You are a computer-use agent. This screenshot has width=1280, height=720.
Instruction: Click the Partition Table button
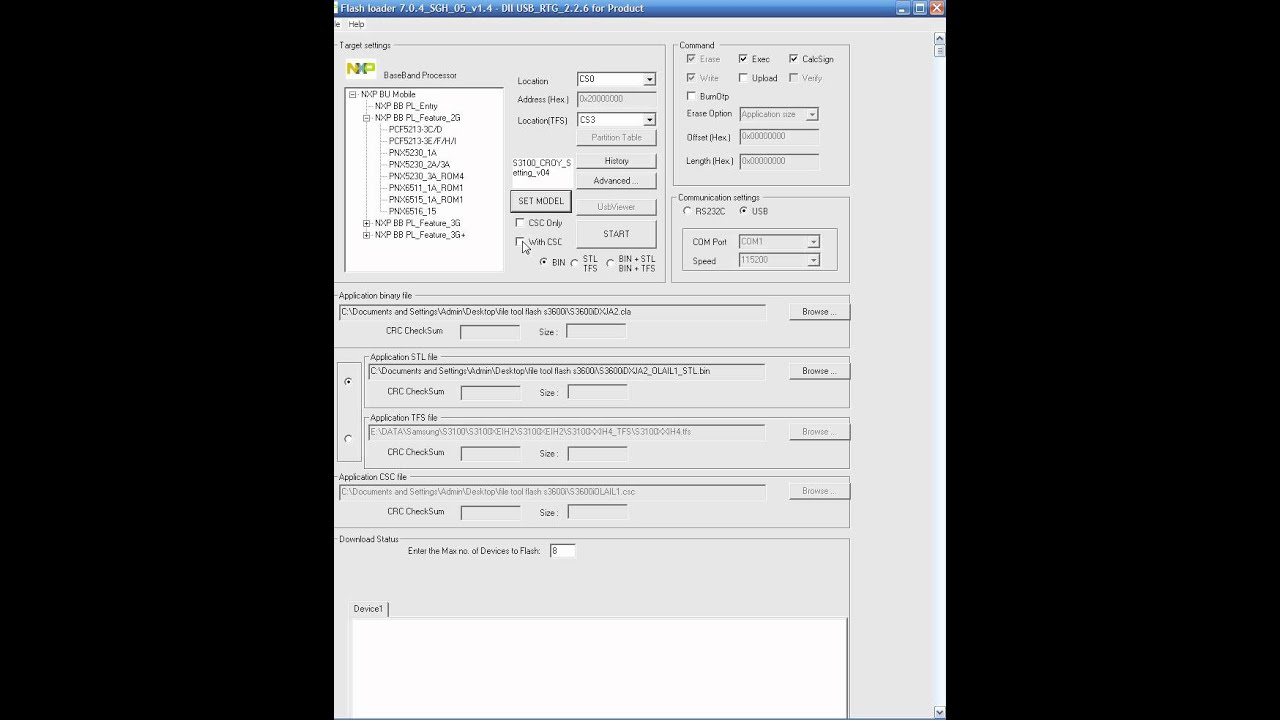click(616, 137)
